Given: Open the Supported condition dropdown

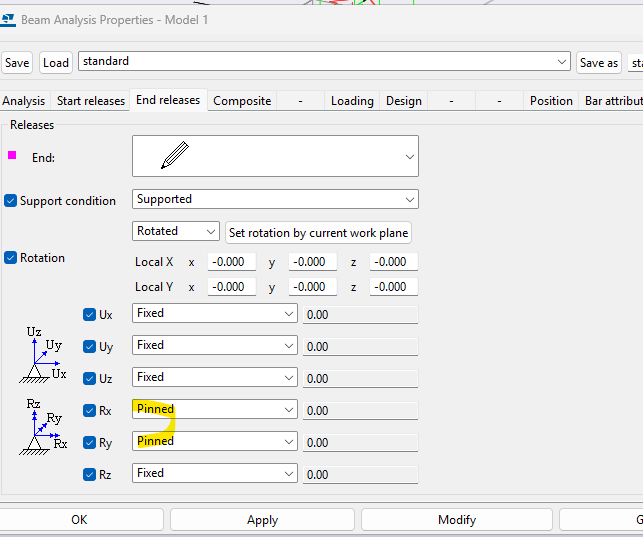Looking at the screenshot, I should (x=275, y=199).
